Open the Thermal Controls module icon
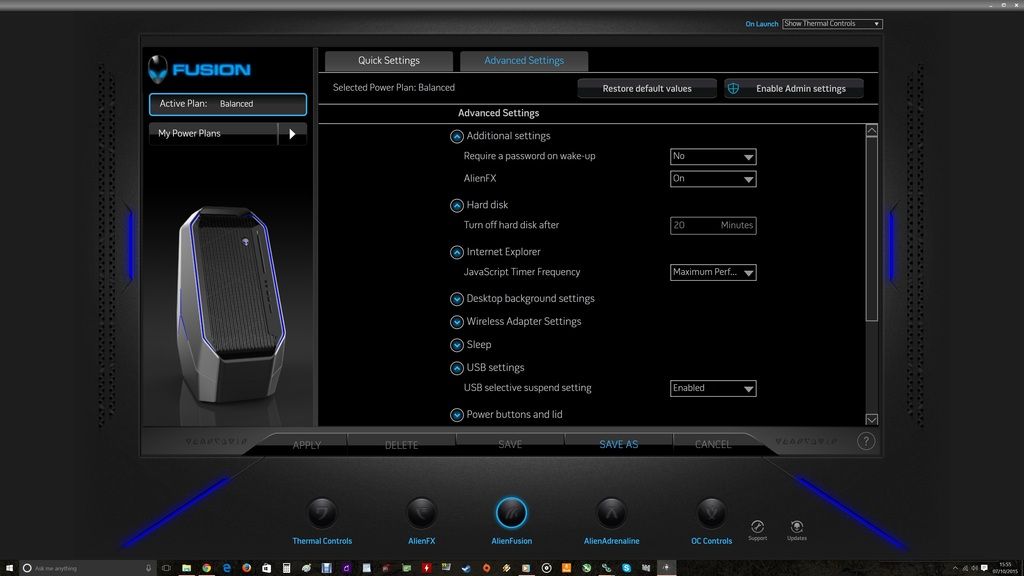 [322, 513]
